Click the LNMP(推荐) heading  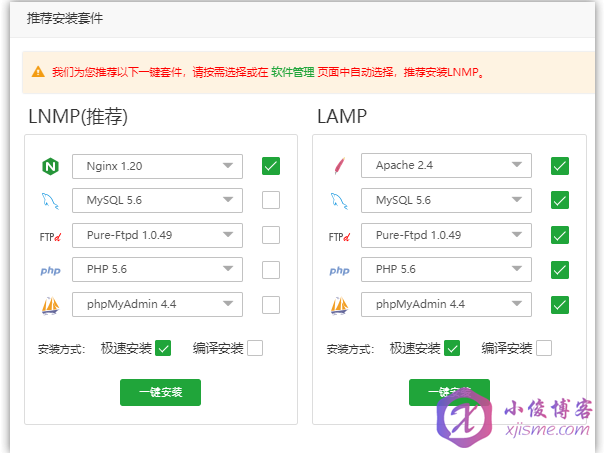click(x=78, y=116)
